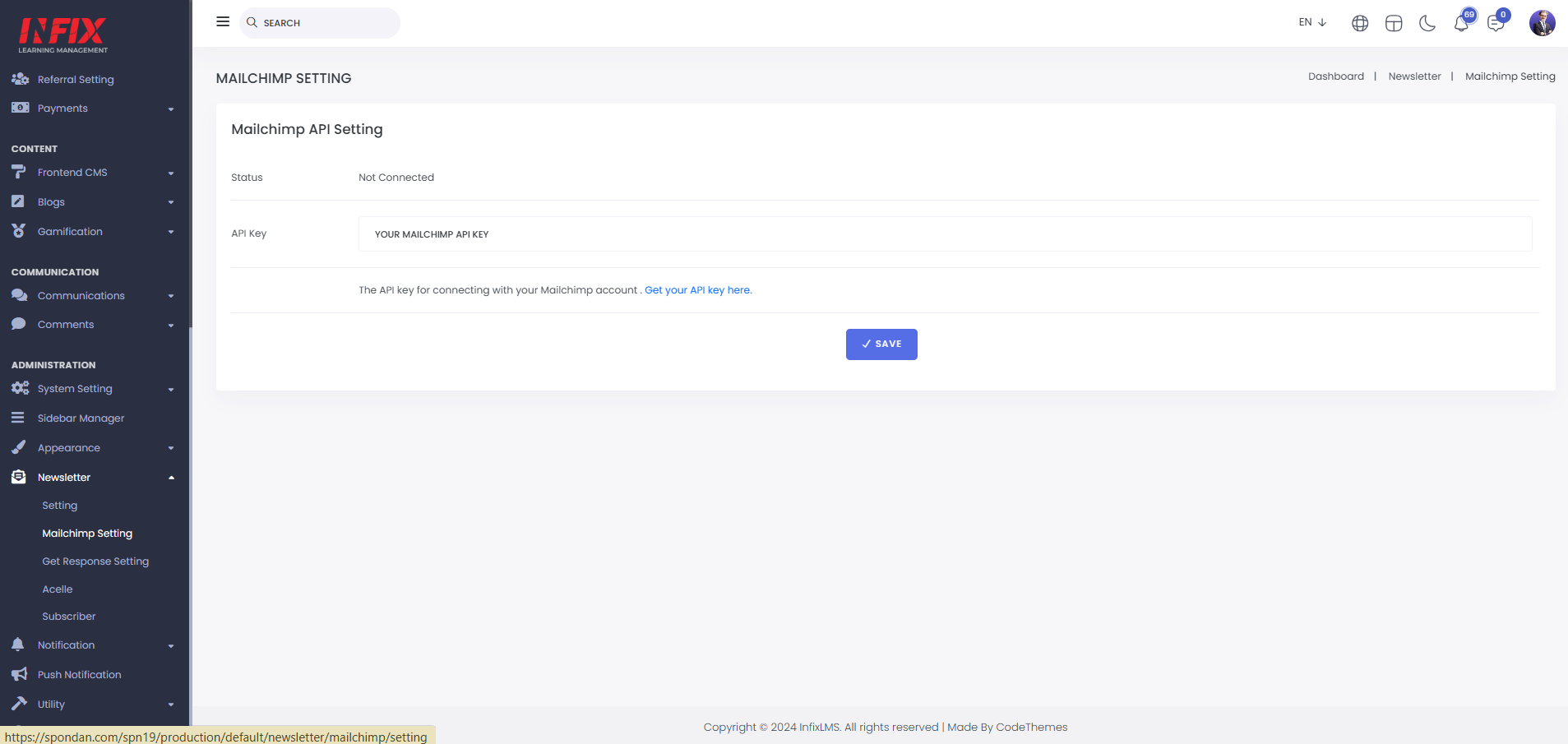Go to Newsletter breadcrumb

coord(1414,76)
